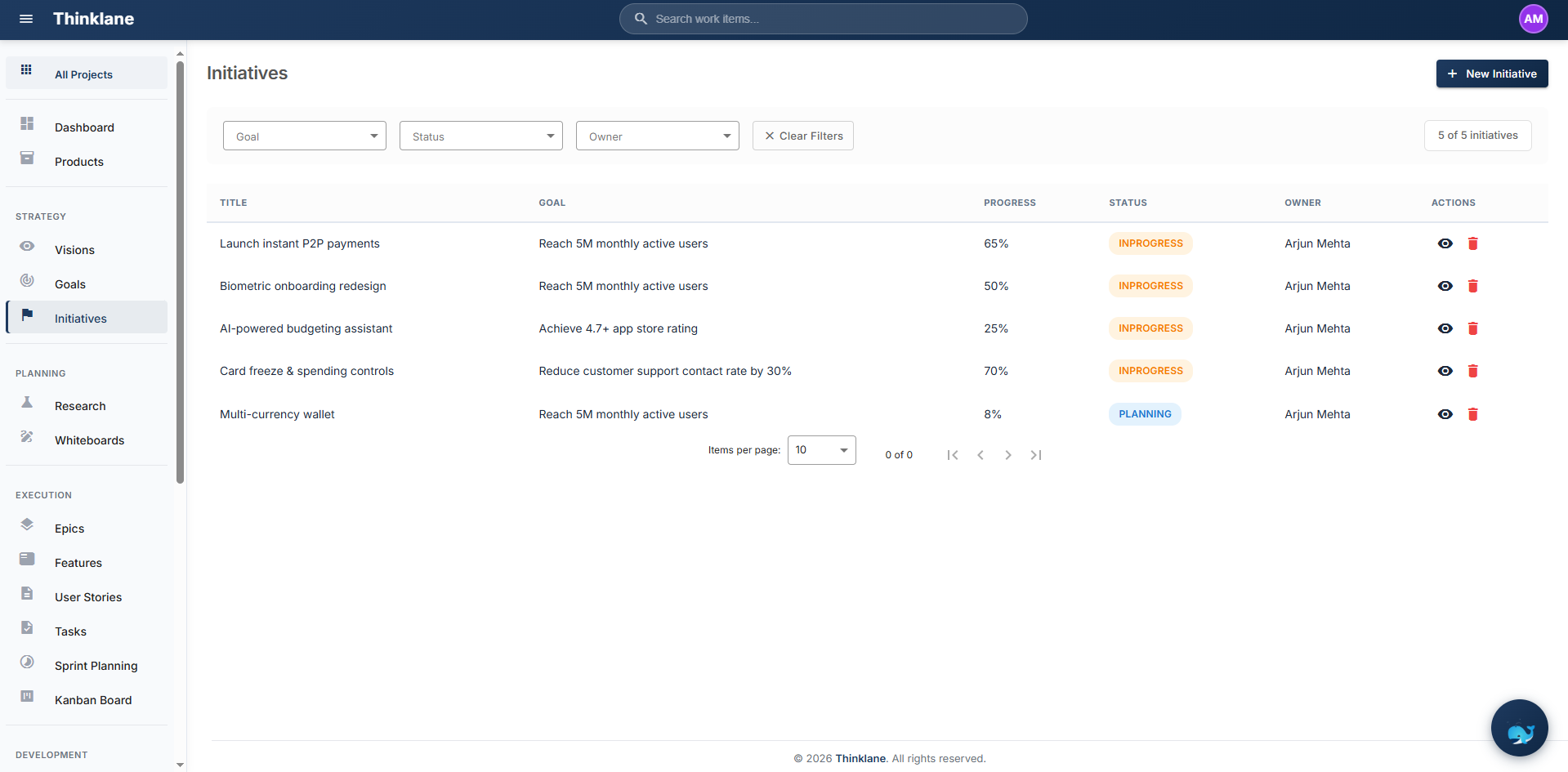
Task: Click the Search work items field
Action: [x=823, y=19]
